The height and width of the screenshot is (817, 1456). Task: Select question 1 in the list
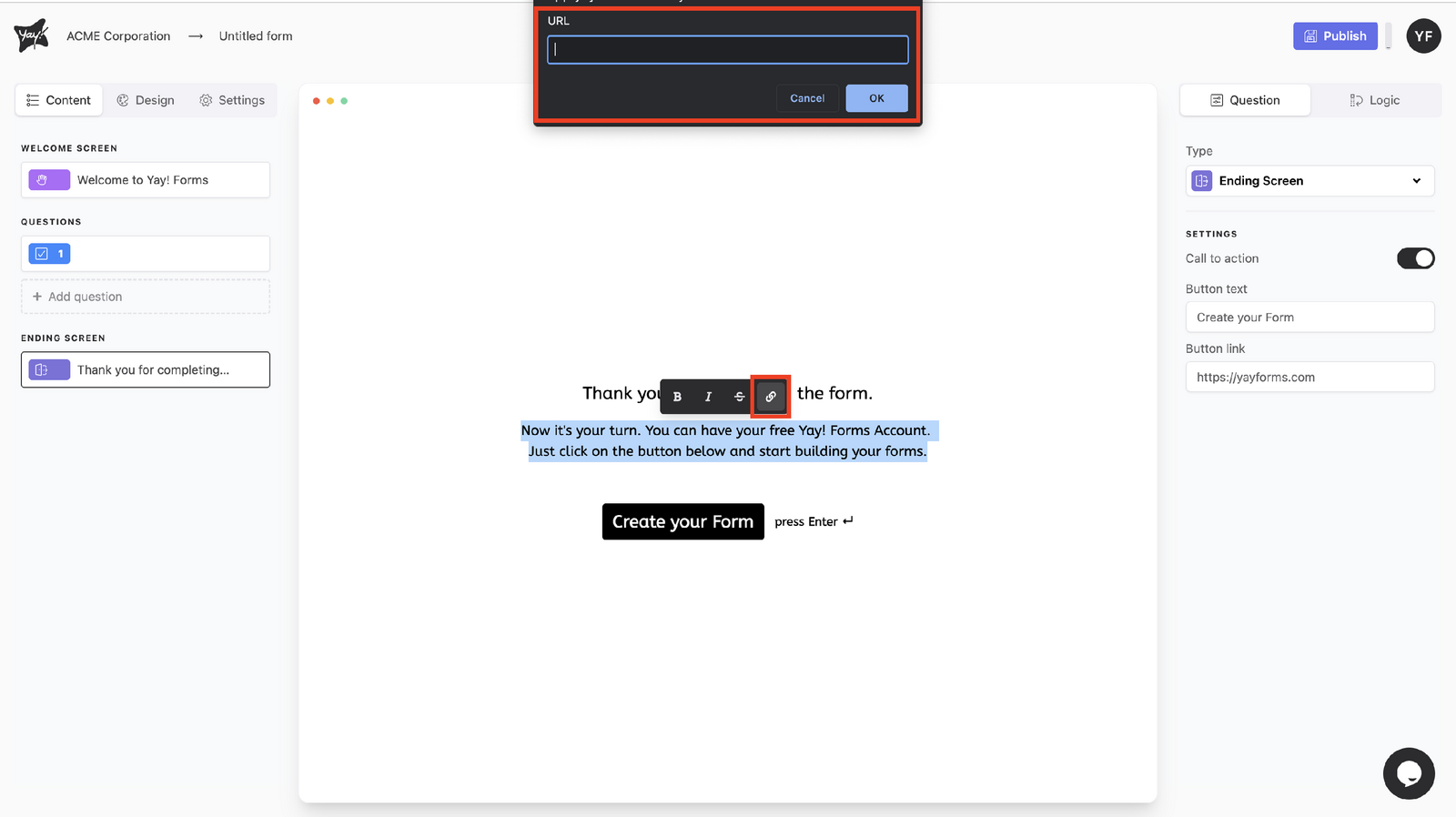point(146,254)
